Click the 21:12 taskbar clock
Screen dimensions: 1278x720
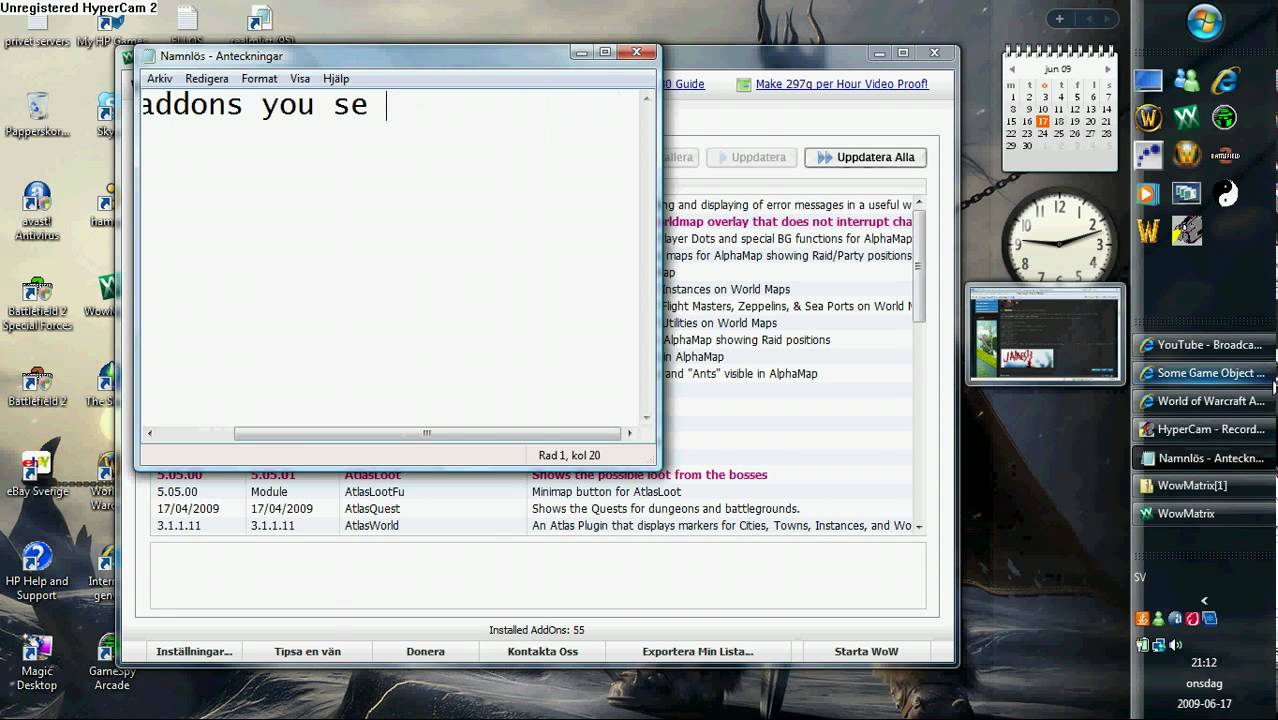1204,662
